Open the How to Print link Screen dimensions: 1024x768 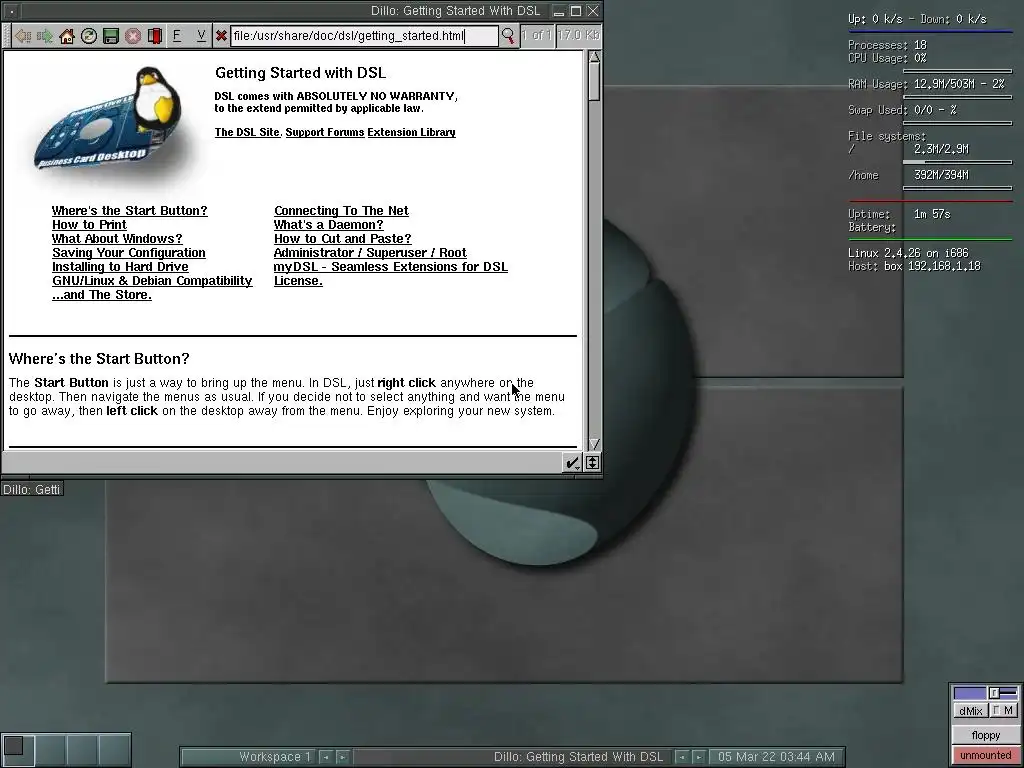click(89, 225)
